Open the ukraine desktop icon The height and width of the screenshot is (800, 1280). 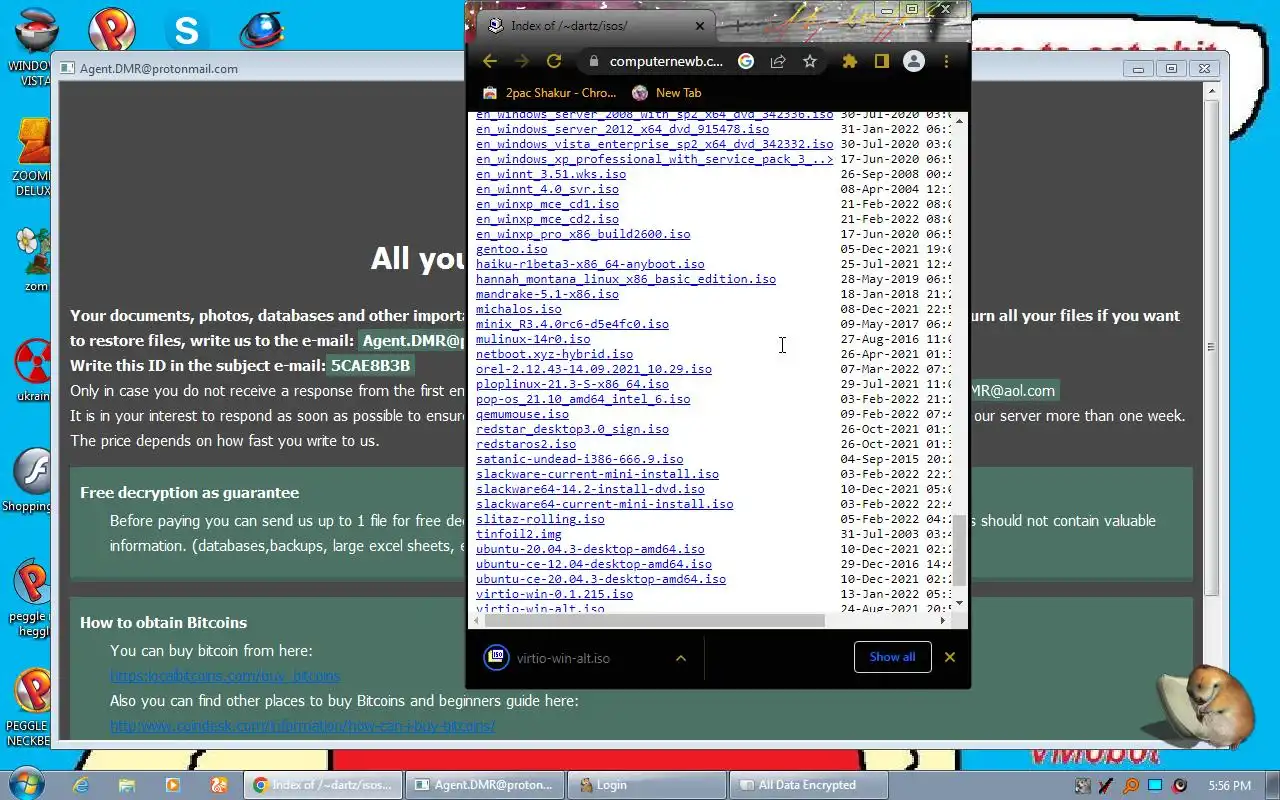[x=34, y=370]
